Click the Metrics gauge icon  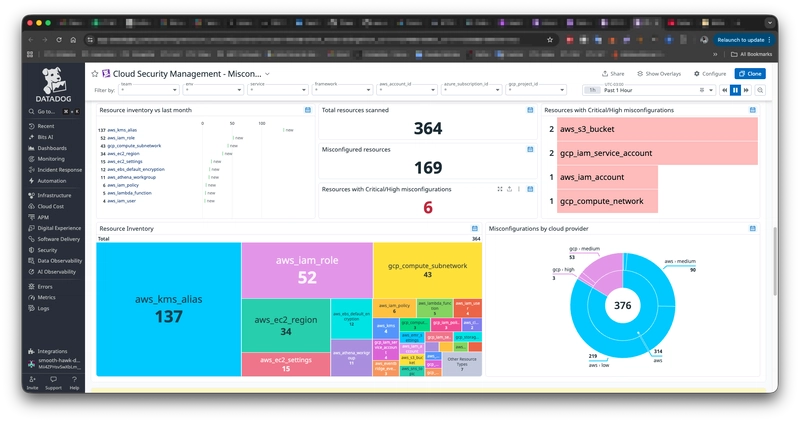(x=31, y=297)
